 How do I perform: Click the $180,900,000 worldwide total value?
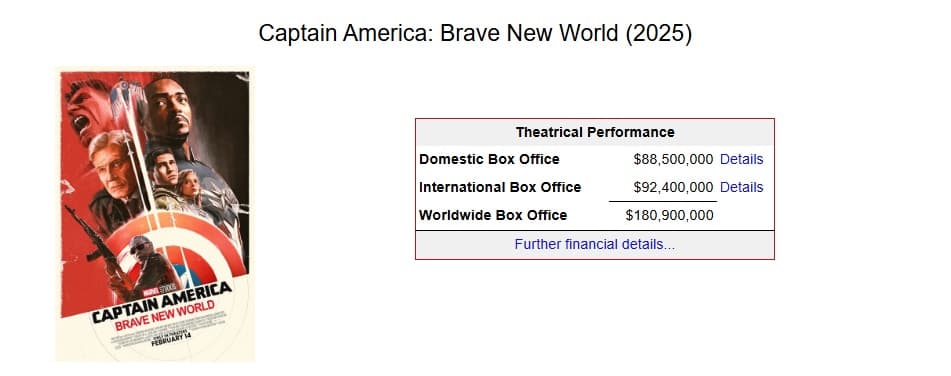670,215
